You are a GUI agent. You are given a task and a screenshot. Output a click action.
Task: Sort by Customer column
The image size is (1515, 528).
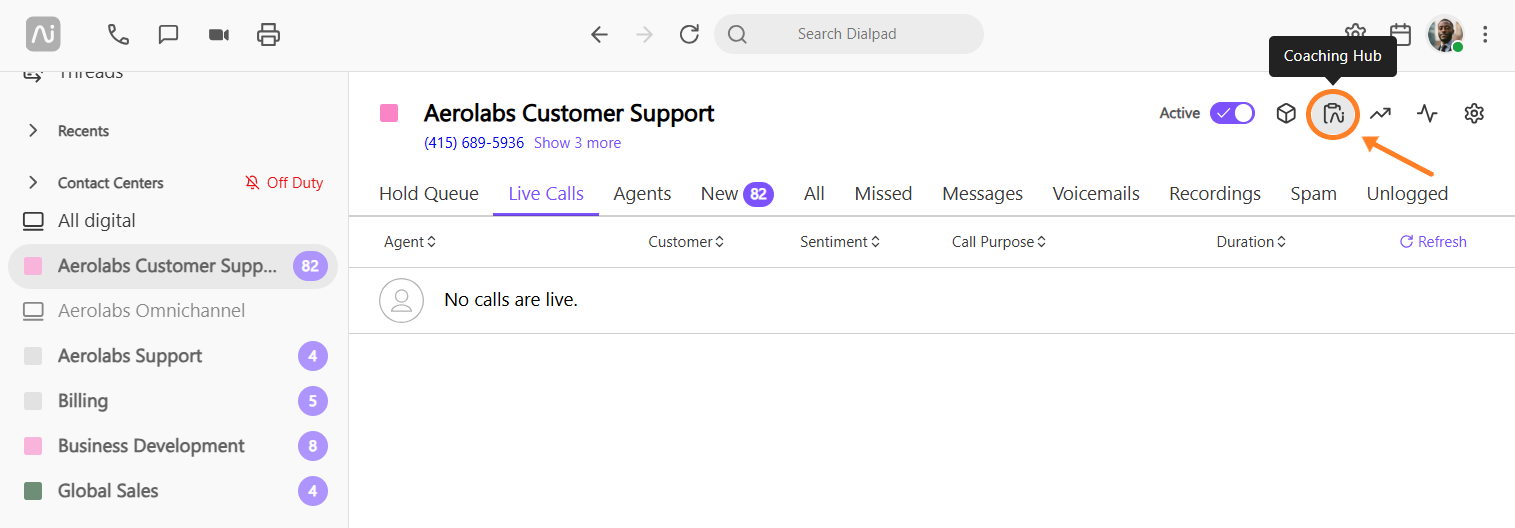686,242
